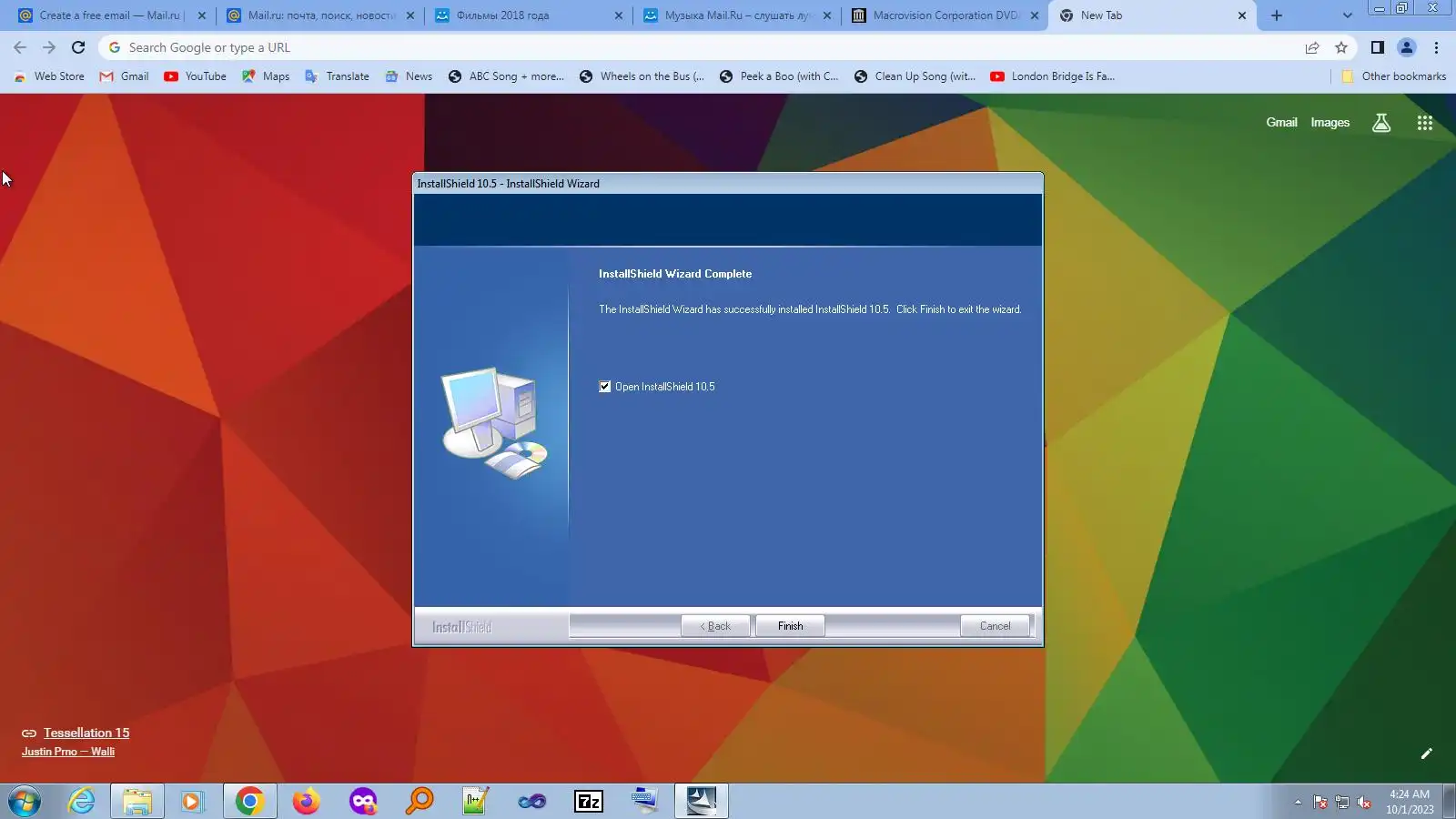The image size is (1456, 819).
Task: Launch Firefox from the taskbar
Action: [307, 801]
